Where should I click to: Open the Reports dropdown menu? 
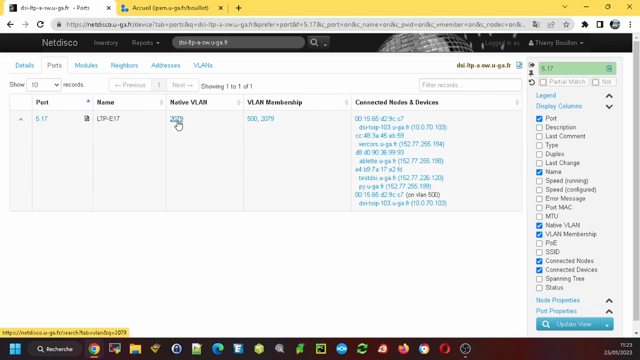tap(145, 43)
